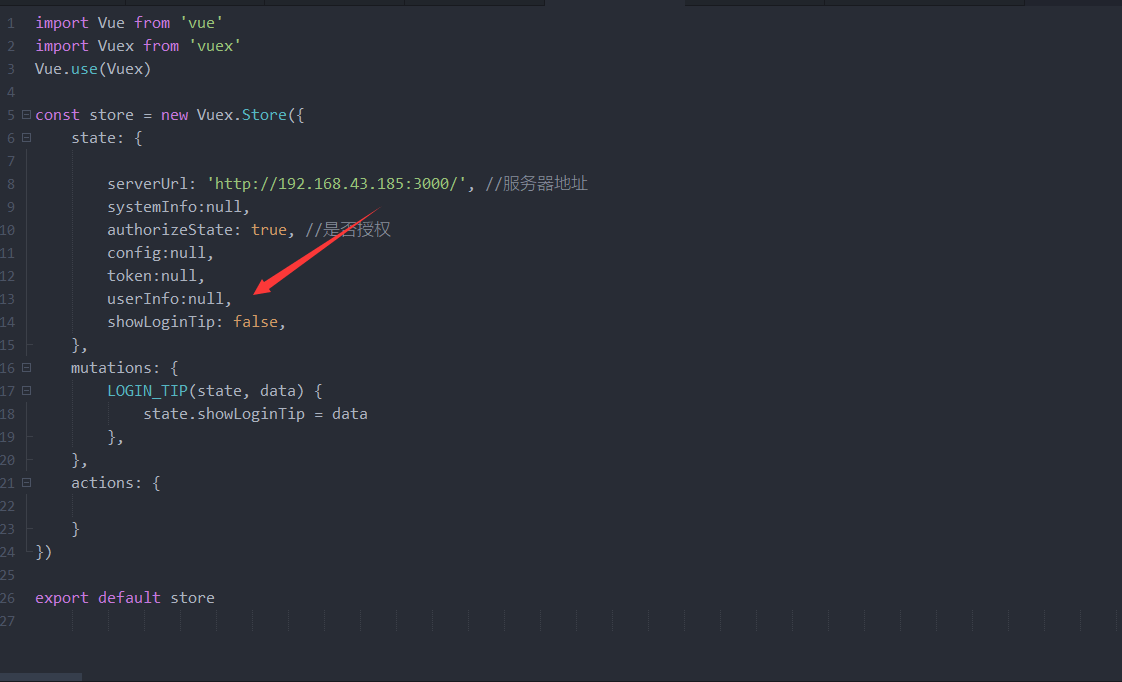Image resolution: width=1122 pixels, height=682 pixels.
Task: Click 'Vue.use(Vuex)' on line 3
Action: click(93, 69)
